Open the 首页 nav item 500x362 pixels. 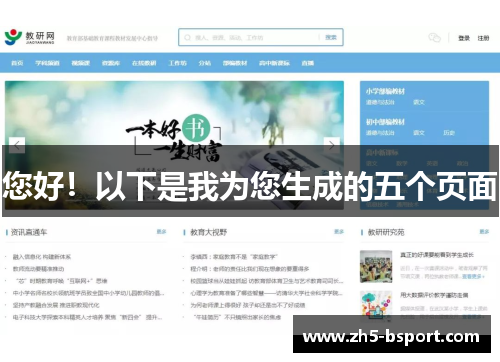(17, 63)
